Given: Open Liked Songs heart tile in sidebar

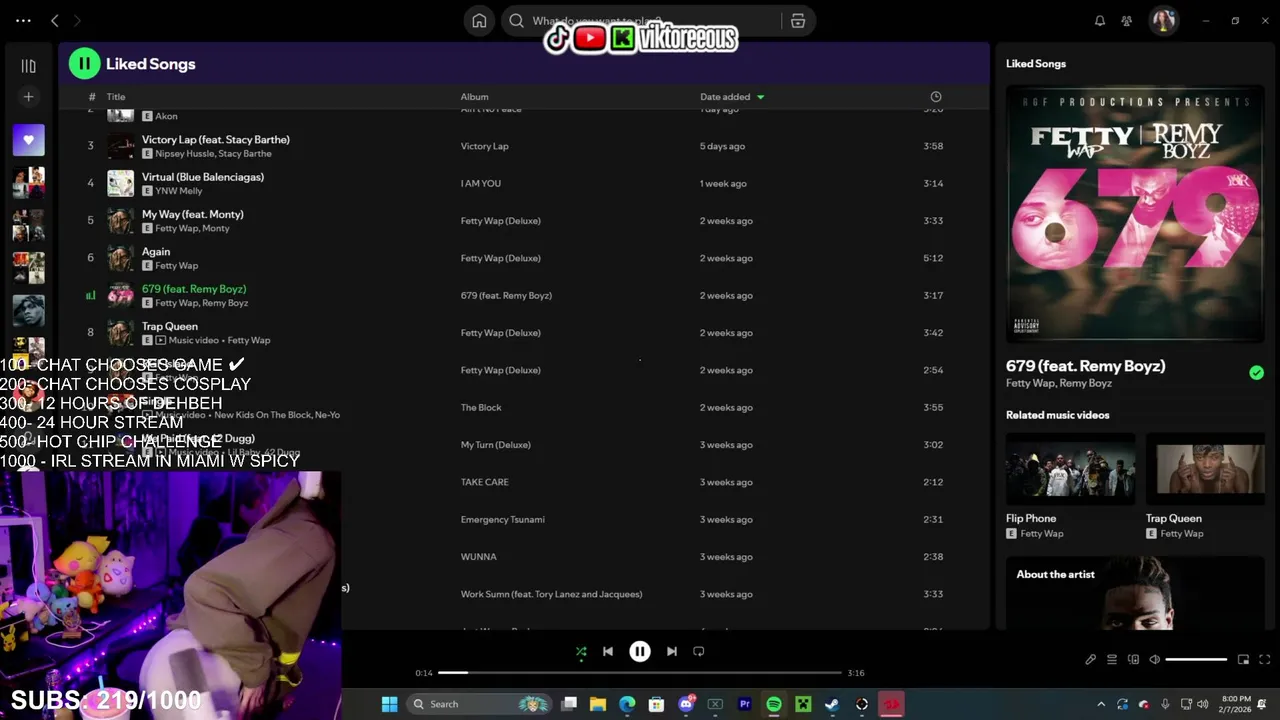Looking at the screenshot, I should [x=28, y=140].
